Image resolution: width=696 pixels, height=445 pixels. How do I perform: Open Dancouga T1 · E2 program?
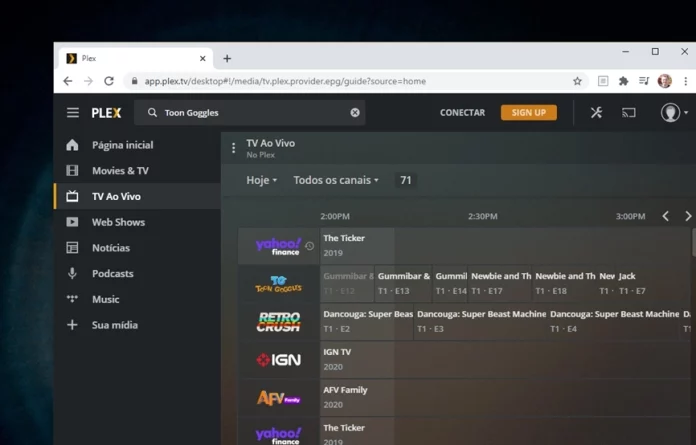coord(367,322)
